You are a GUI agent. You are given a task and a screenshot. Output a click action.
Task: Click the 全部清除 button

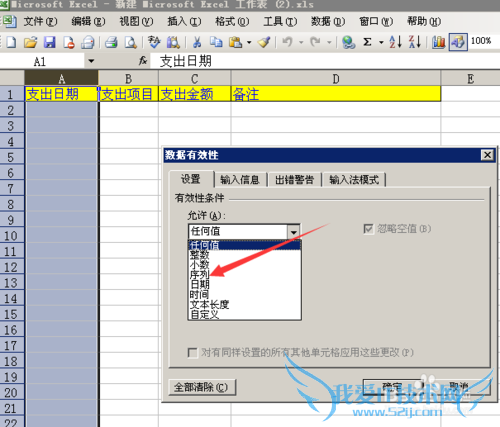pos(202,387)
